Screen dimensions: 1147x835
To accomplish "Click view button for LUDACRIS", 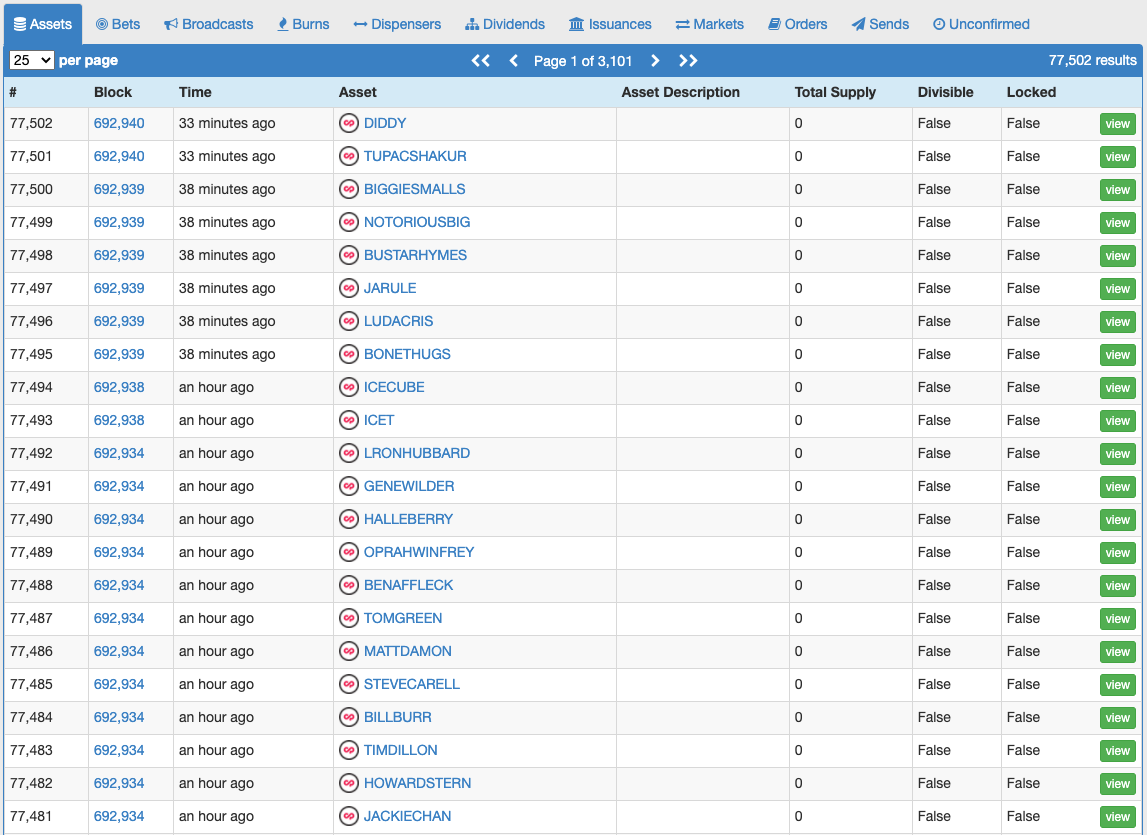I will tap(1117, 321).
